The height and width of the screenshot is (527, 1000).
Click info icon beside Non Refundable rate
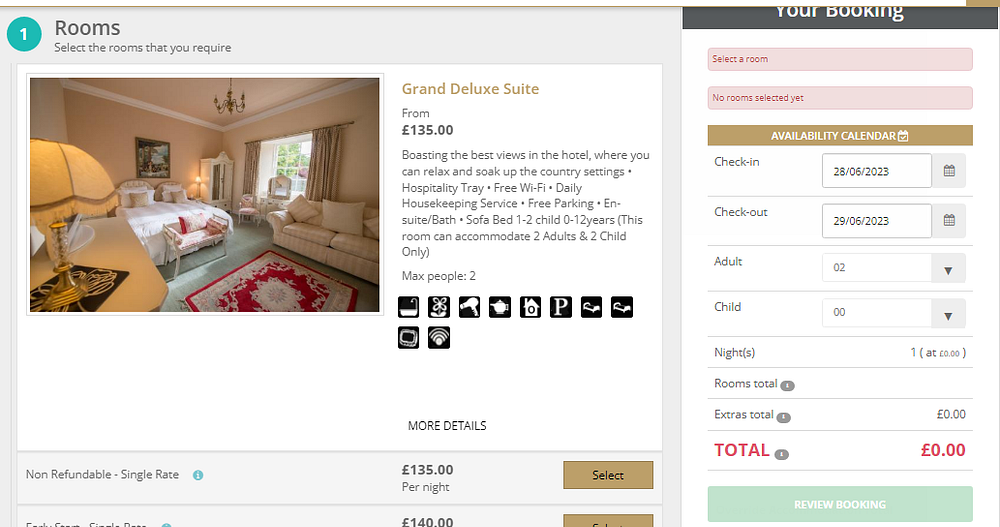tap(198, 475)
